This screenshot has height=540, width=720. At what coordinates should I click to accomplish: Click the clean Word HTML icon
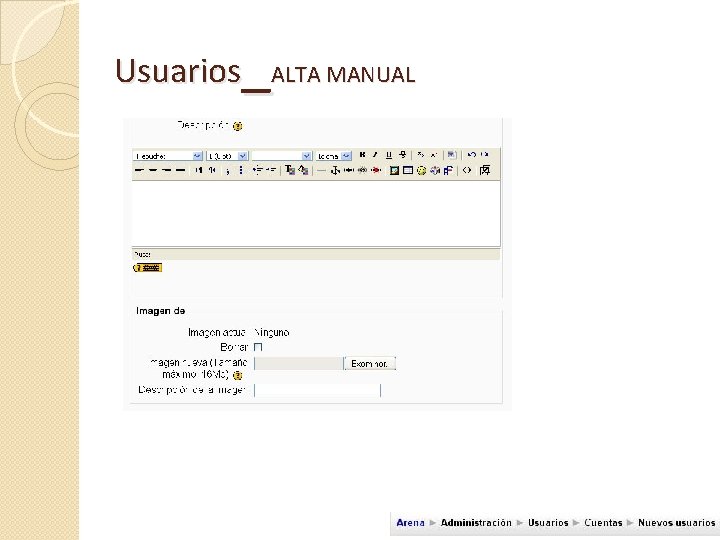[451, 155]
